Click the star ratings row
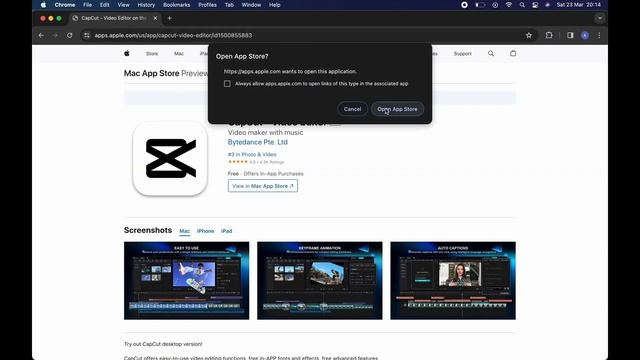Image resolution: width=640 pixels, height=360 pixels. pyautogui.click(x=256, y=162)
